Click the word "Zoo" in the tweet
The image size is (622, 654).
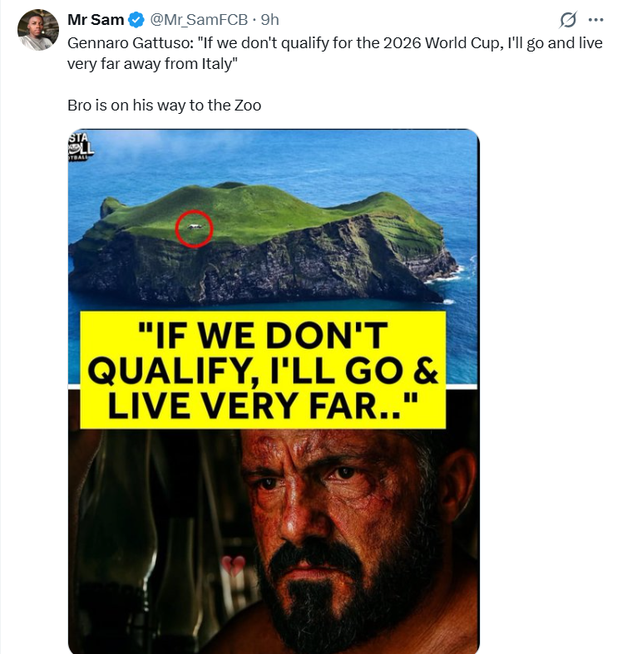pyautogui.click(x=245, y=104)
